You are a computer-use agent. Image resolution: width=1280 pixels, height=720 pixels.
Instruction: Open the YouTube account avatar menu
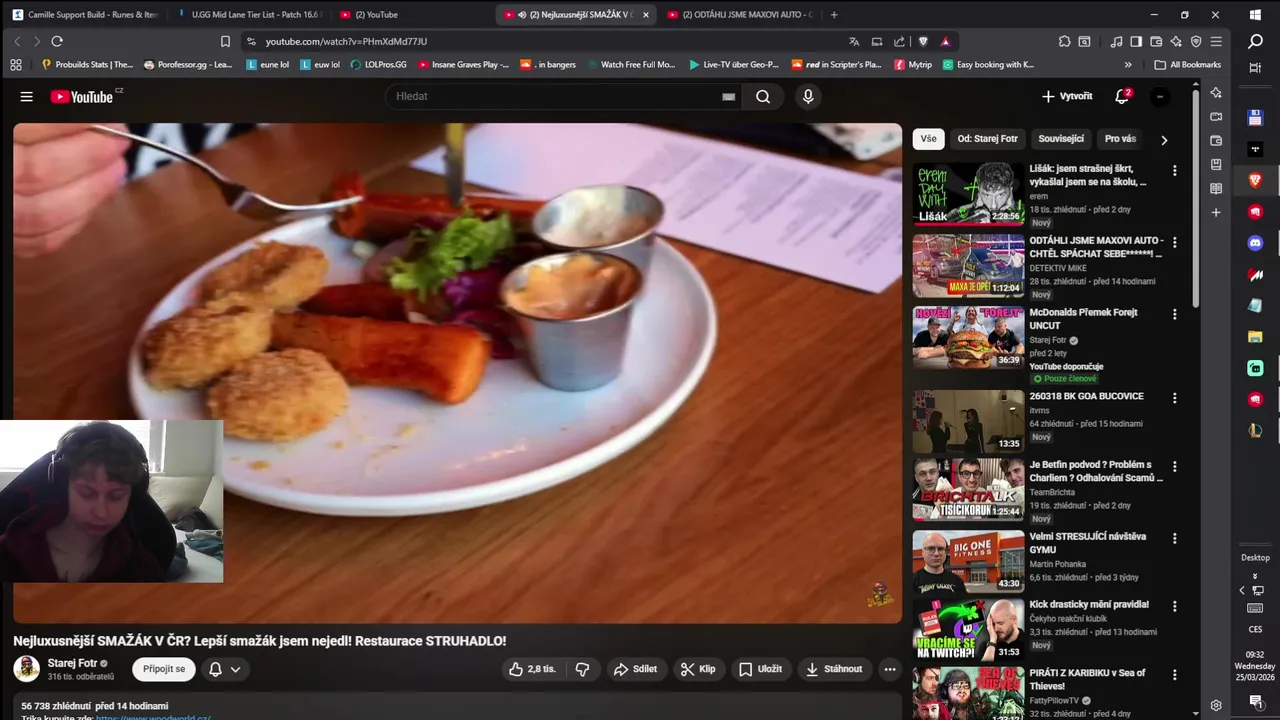coord(1160,97)
